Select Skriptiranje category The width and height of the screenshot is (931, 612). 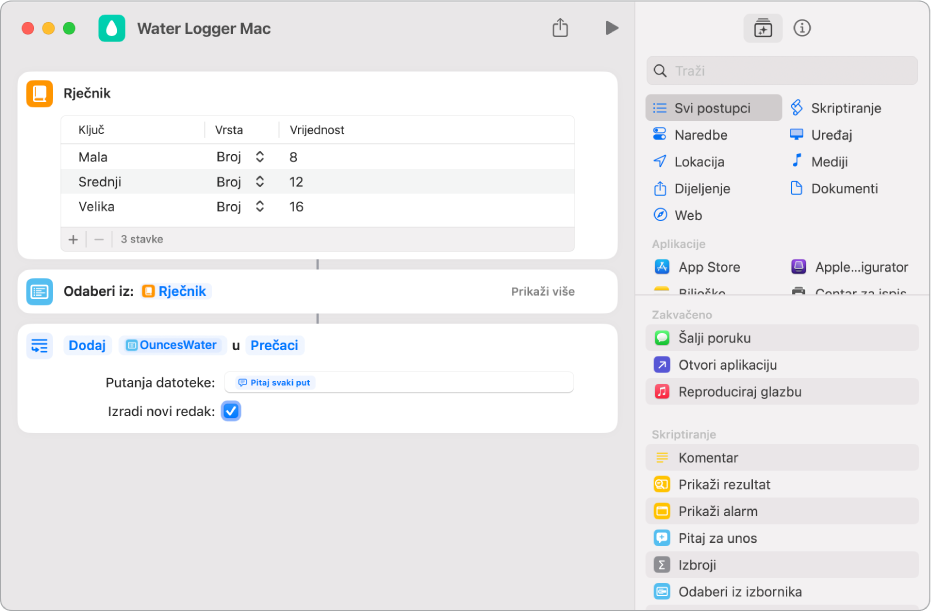(836, 108)
